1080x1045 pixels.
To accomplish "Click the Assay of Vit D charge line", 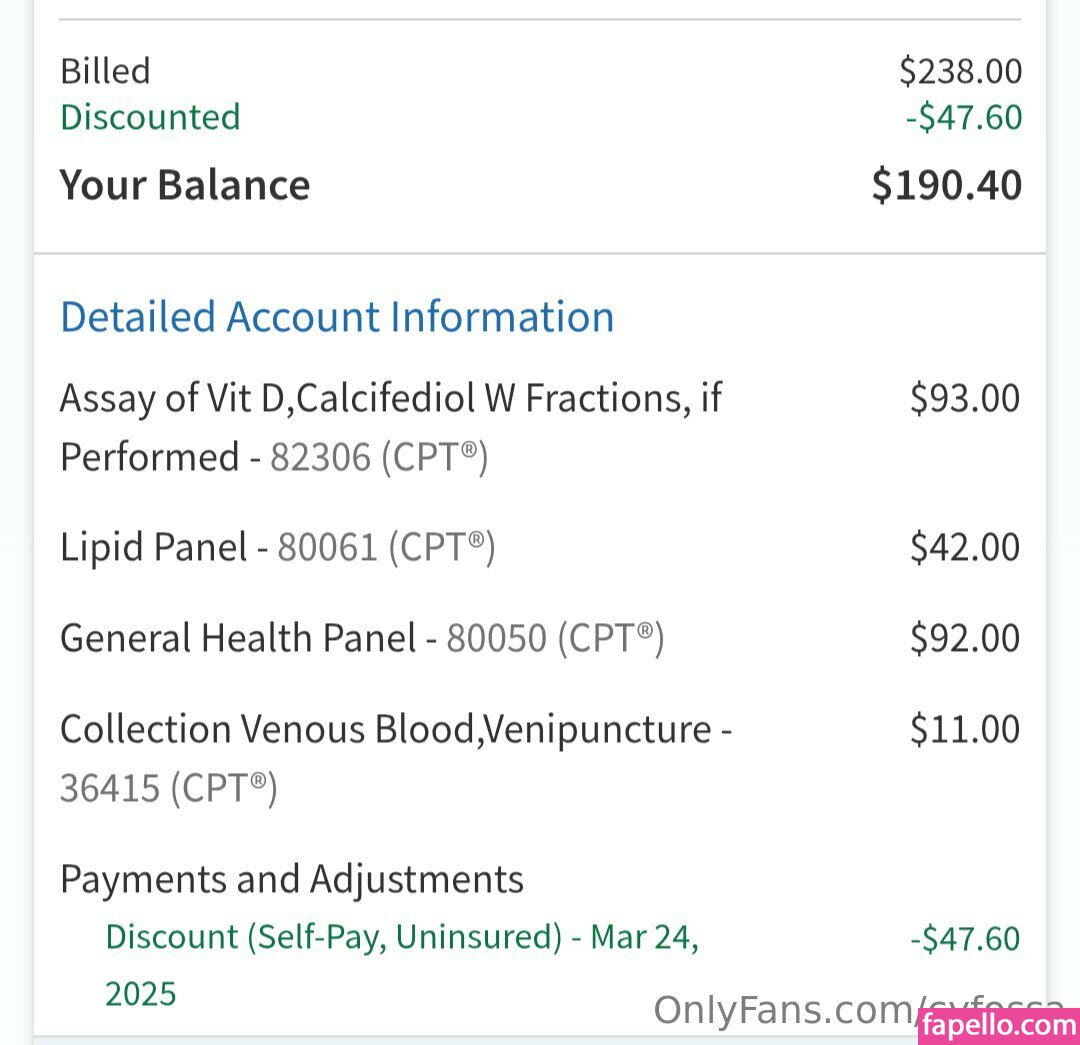I will (390, 399).
